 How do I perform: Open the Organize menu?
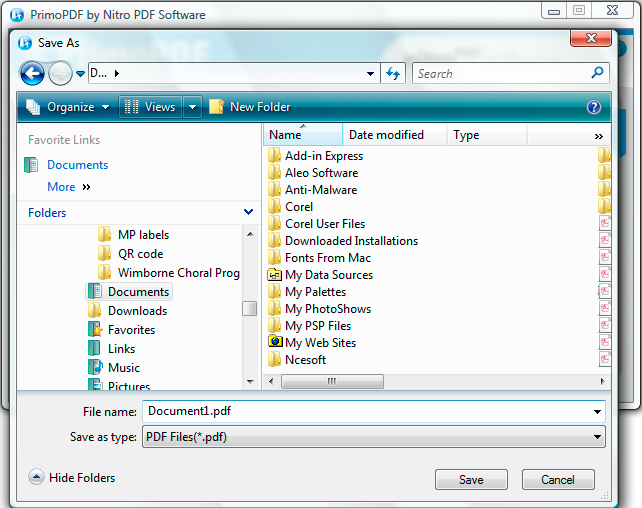coord(68,107)
